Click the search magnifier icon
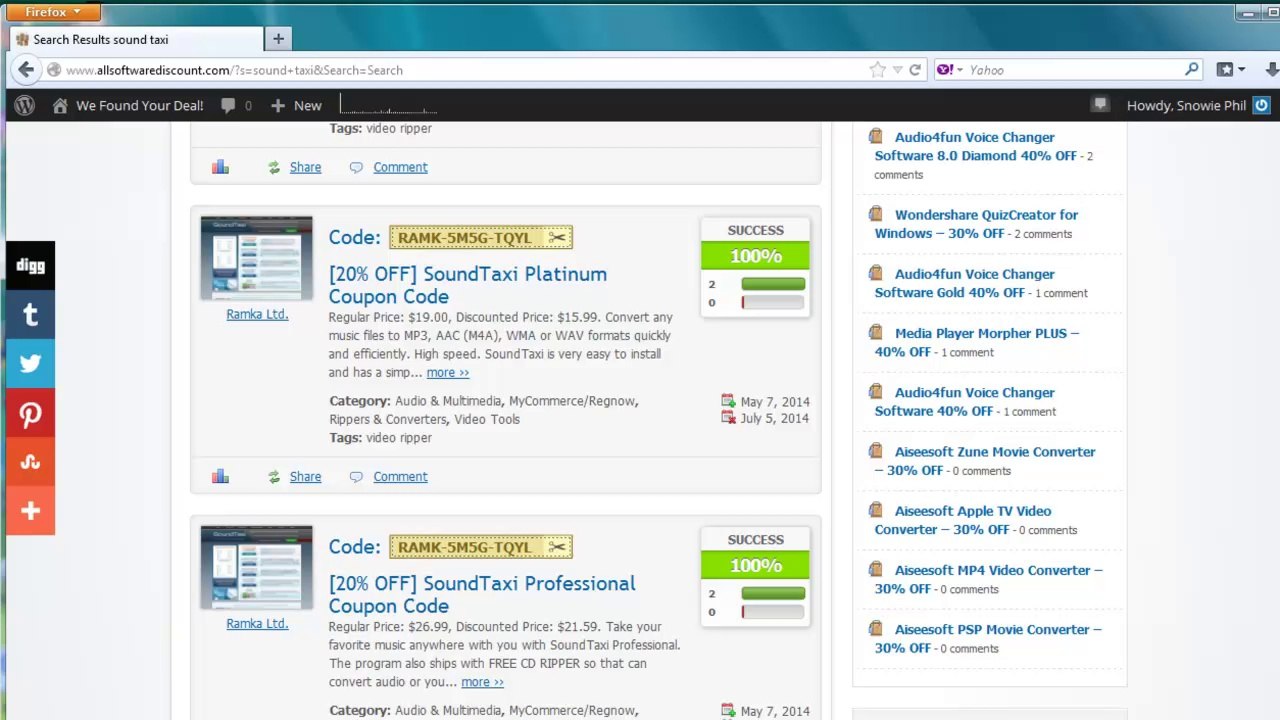This screenshot has height=720, width=1280. click(x=1192, y=70)
